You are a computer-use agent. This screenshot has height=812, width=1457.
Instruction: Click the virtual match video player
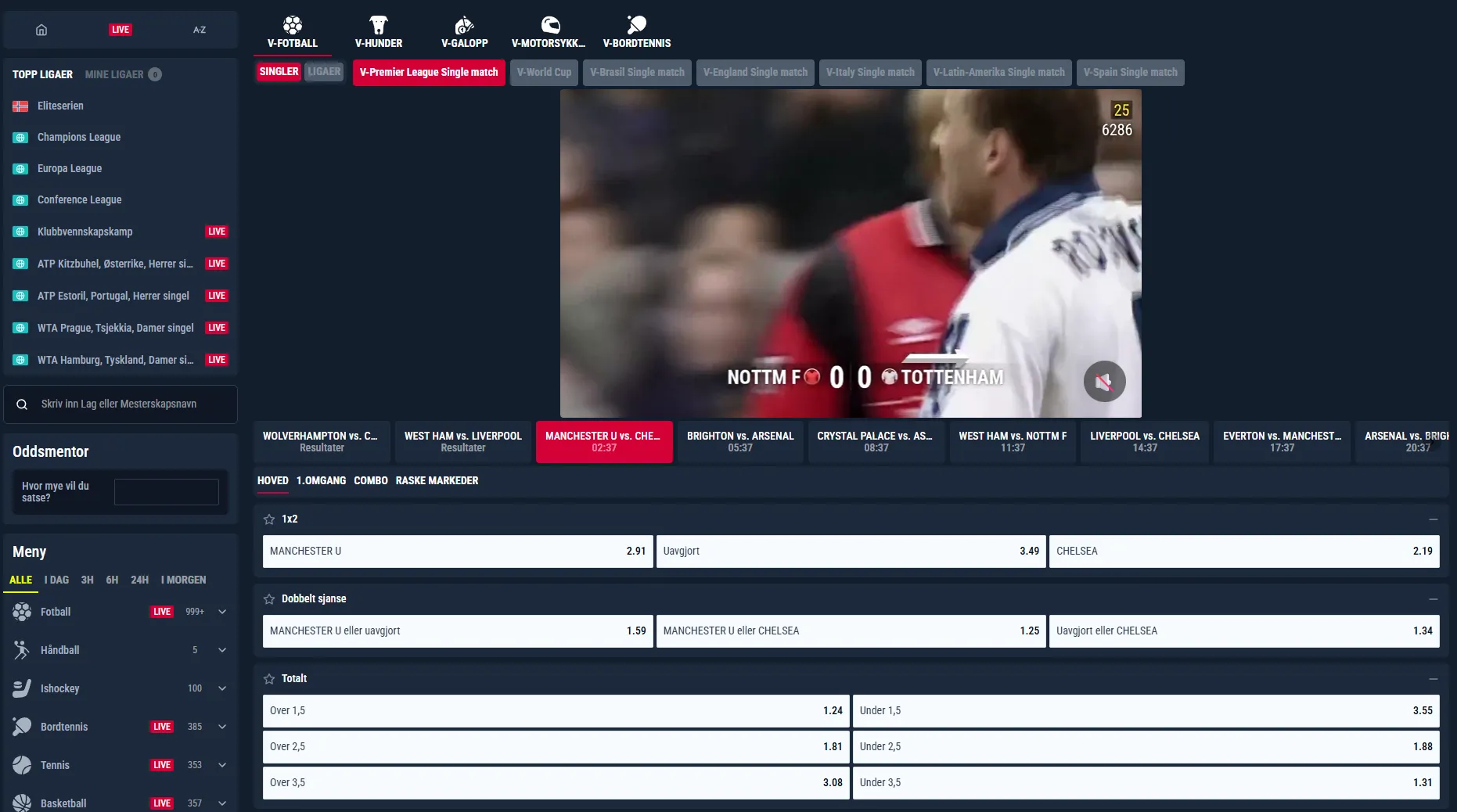[851, 253]
